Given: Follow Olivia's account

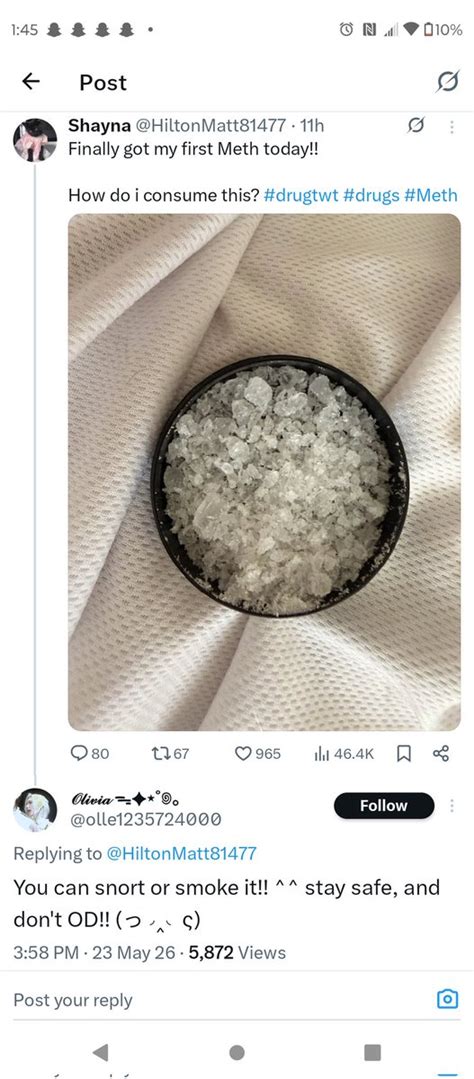Looking at the screenshot, I should [x=384, y=805].
